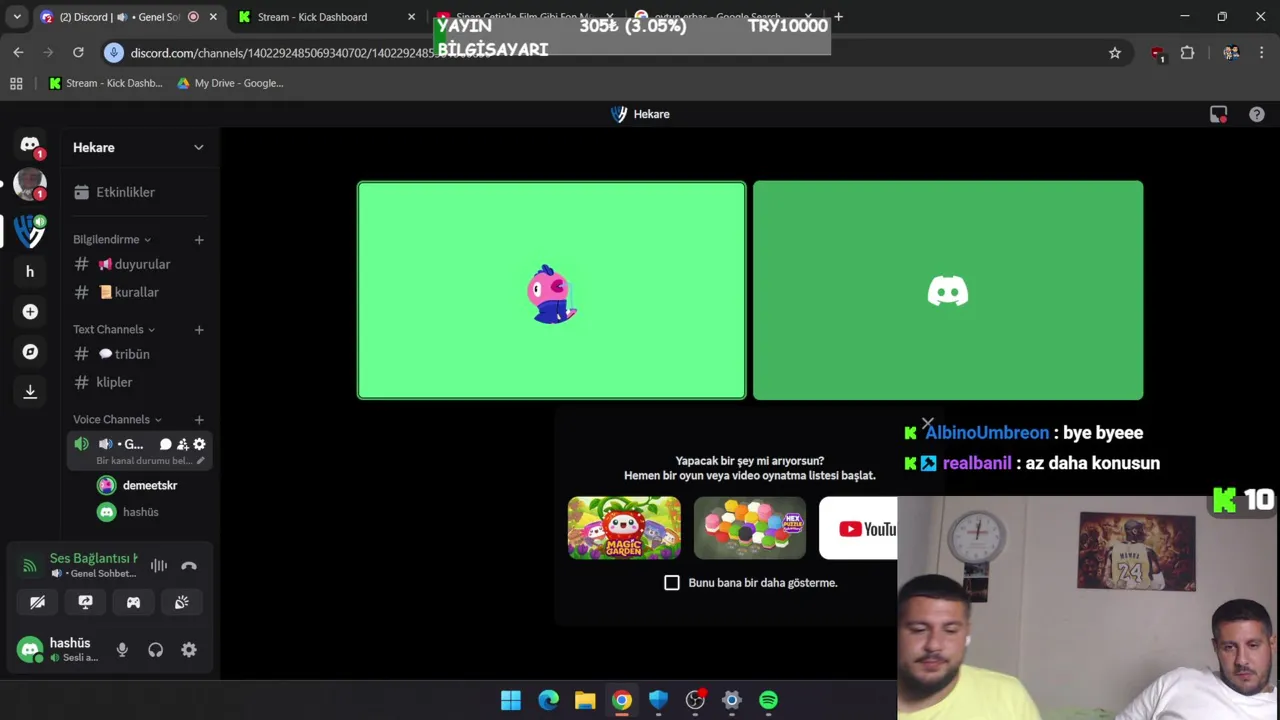
Task: Collapse the Text Channels category
Action: click(x=114, y=330)
